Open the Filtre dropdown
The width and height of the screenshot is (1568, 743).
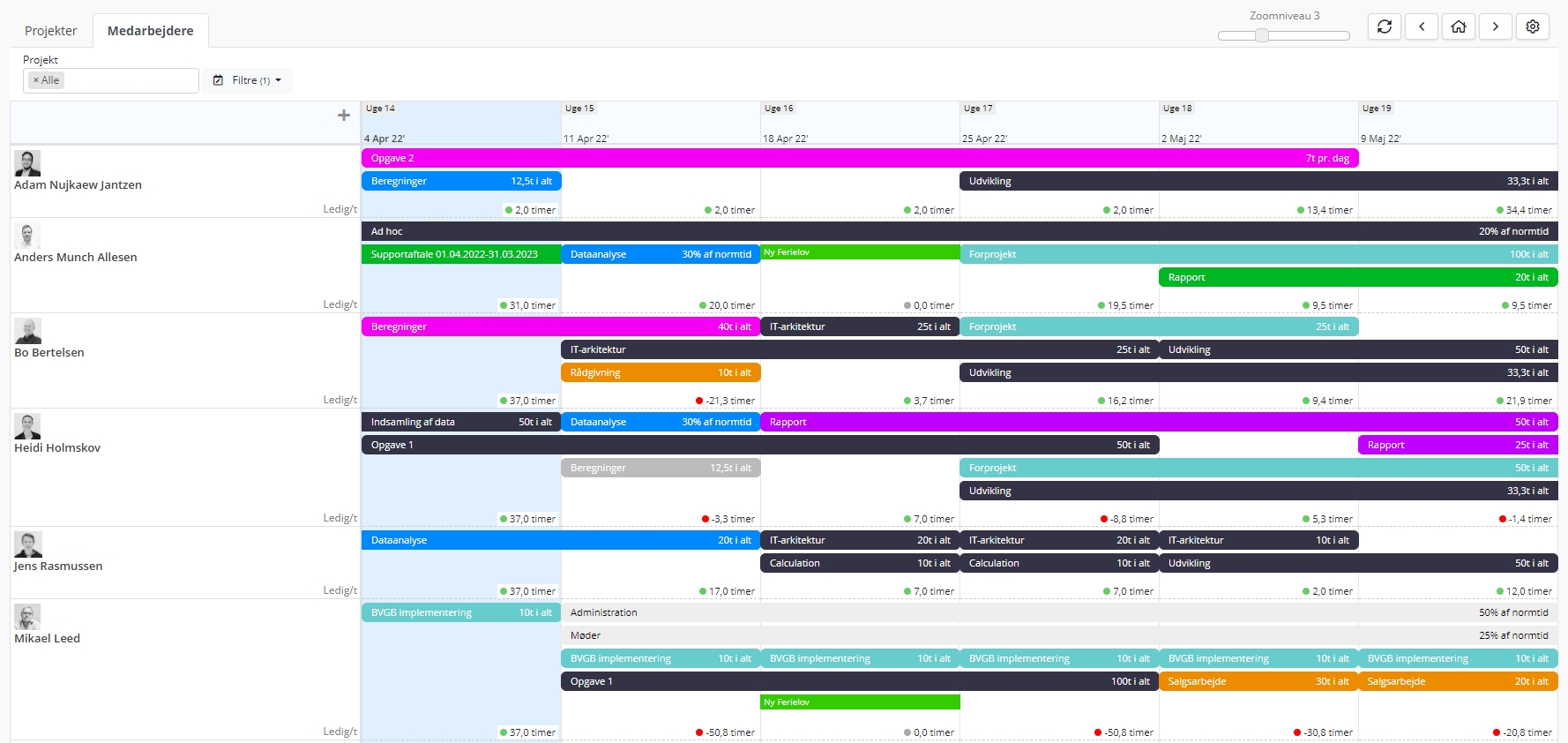248,80
